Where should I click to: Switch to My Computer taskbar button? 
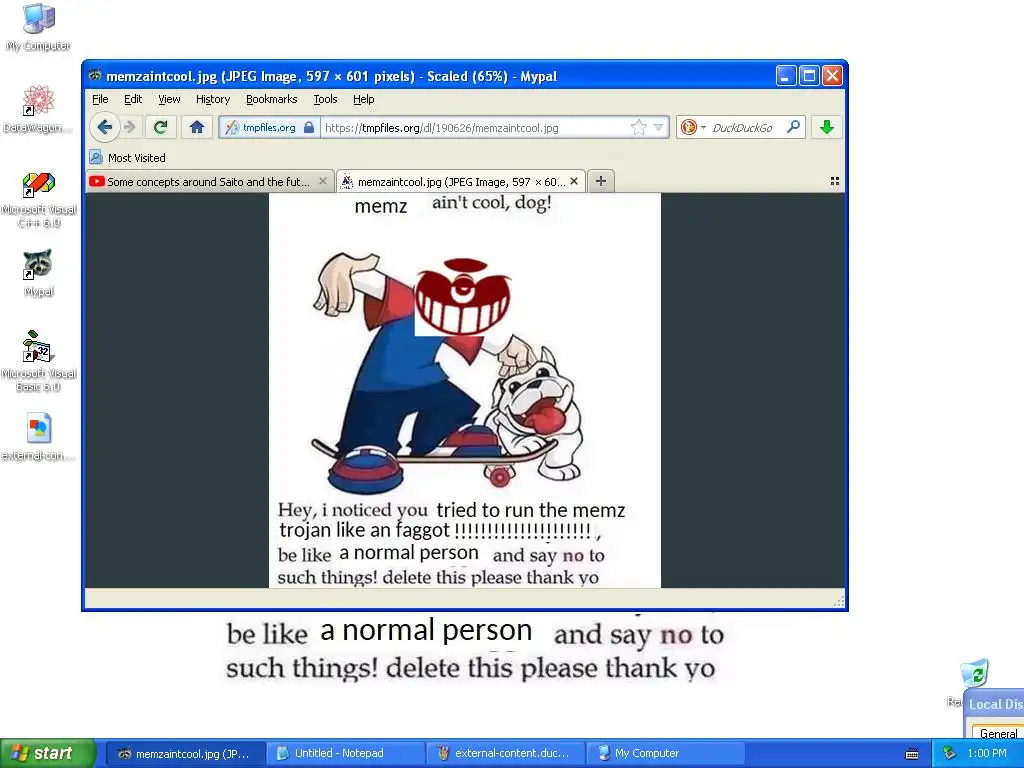[665, 754]
